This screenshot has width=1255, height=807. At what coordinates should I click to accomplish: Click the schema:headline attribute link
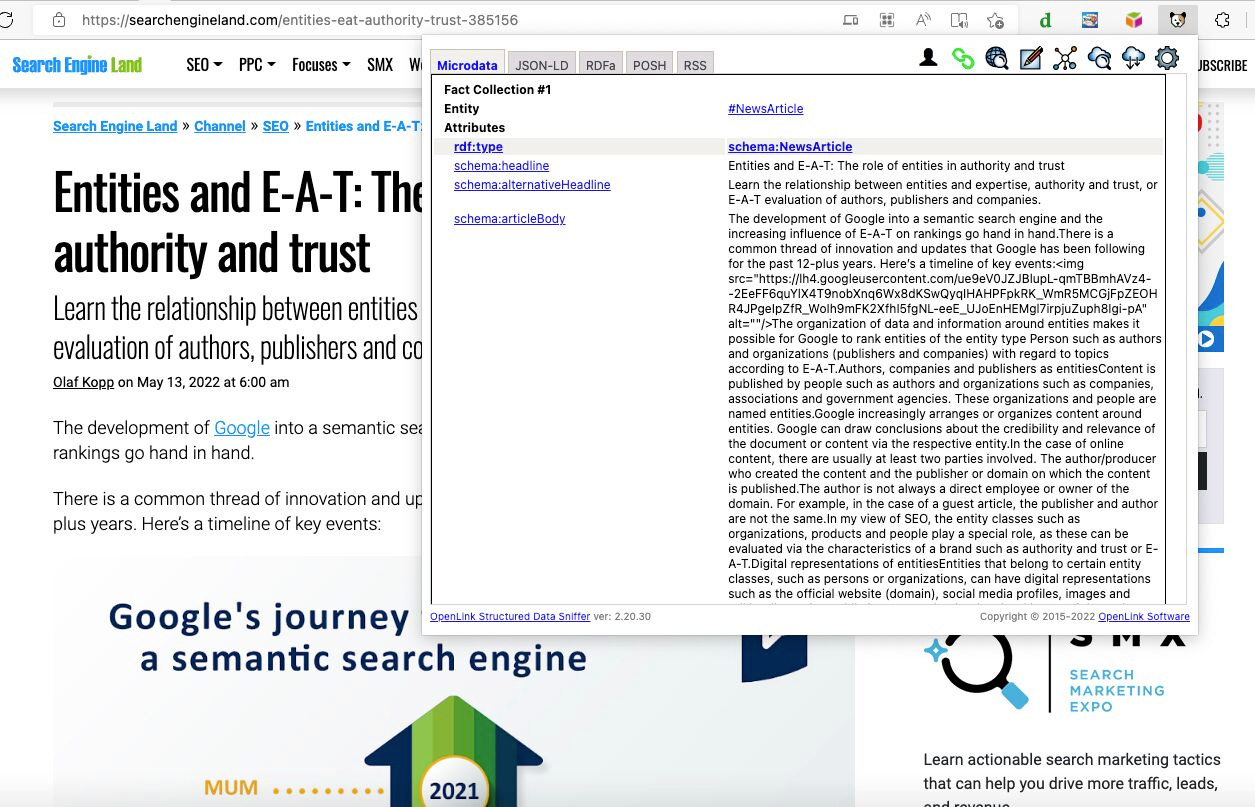point(501,166)
